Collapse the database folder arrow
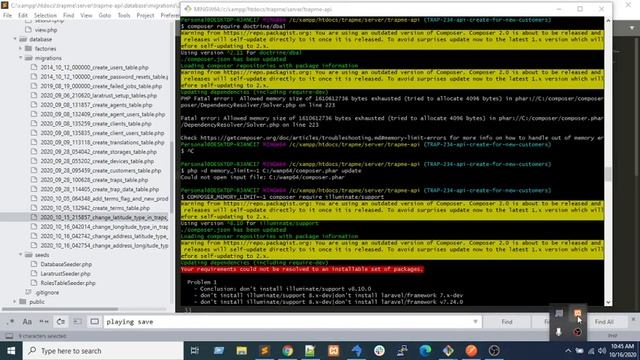This screenshot has width=640, height=360. [x=16, y=39]
